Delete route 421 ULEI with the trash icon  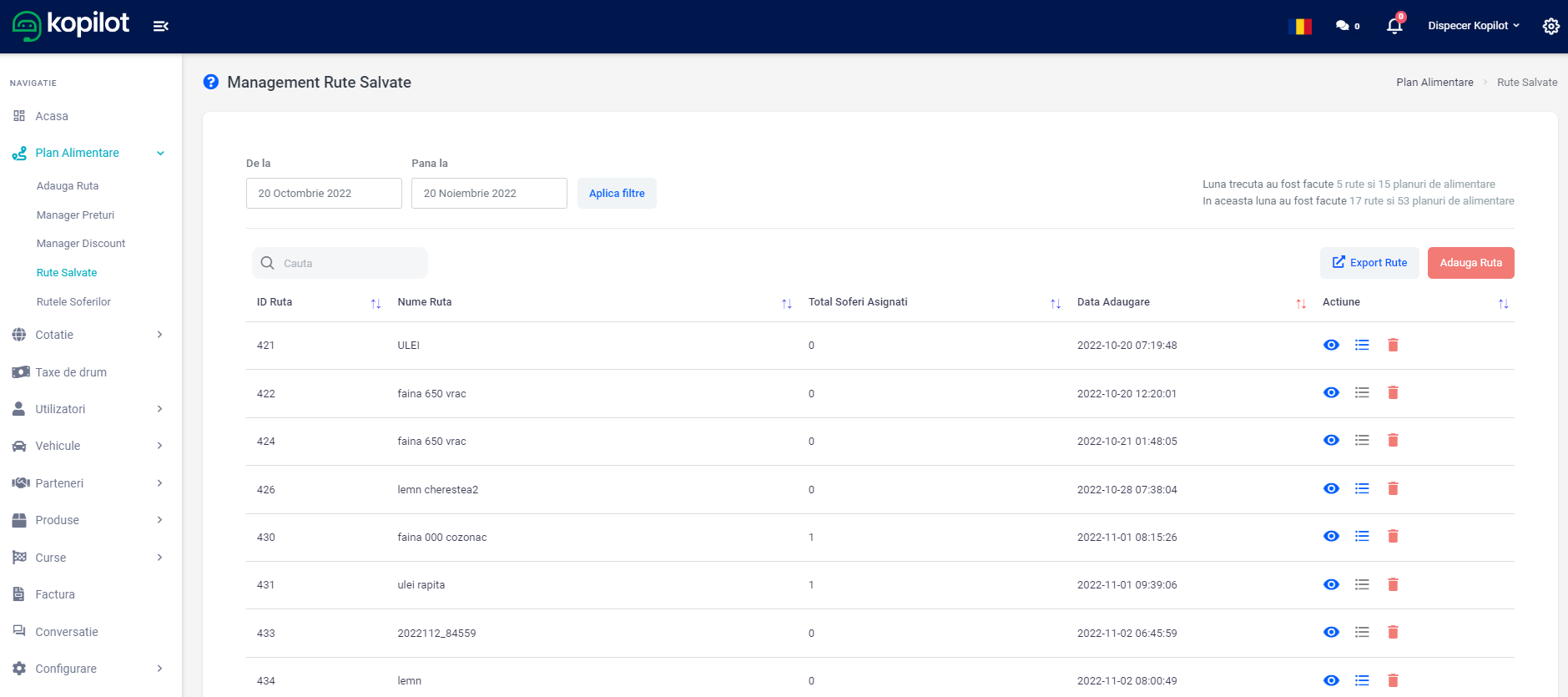tap(1393, 345)
